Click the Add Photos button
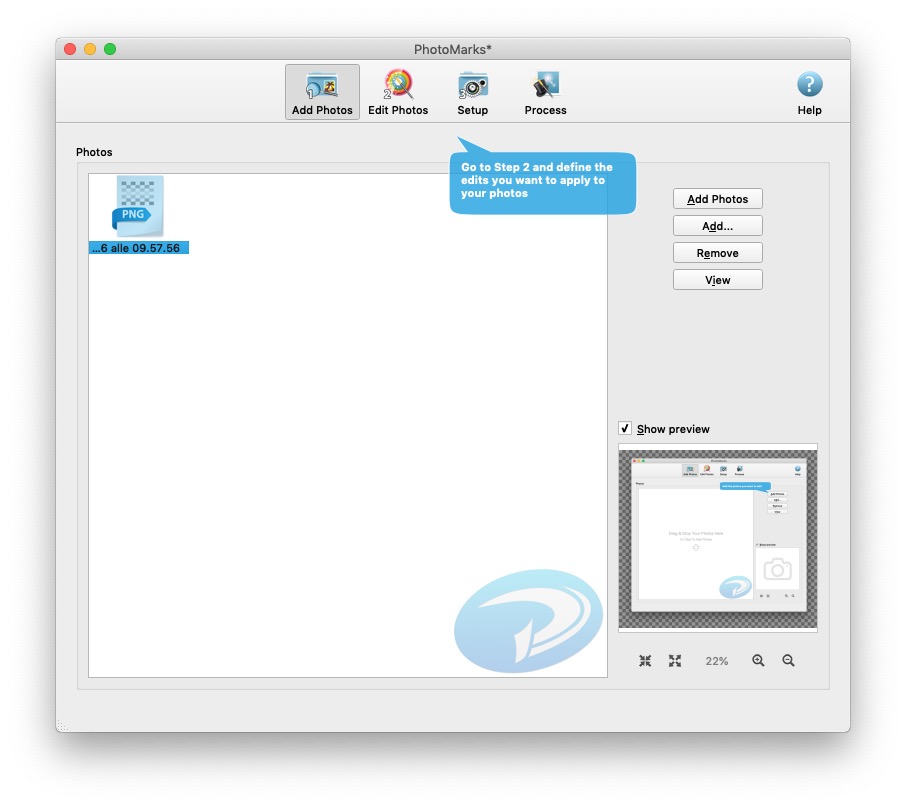906x806 pixels. point(717,198)
